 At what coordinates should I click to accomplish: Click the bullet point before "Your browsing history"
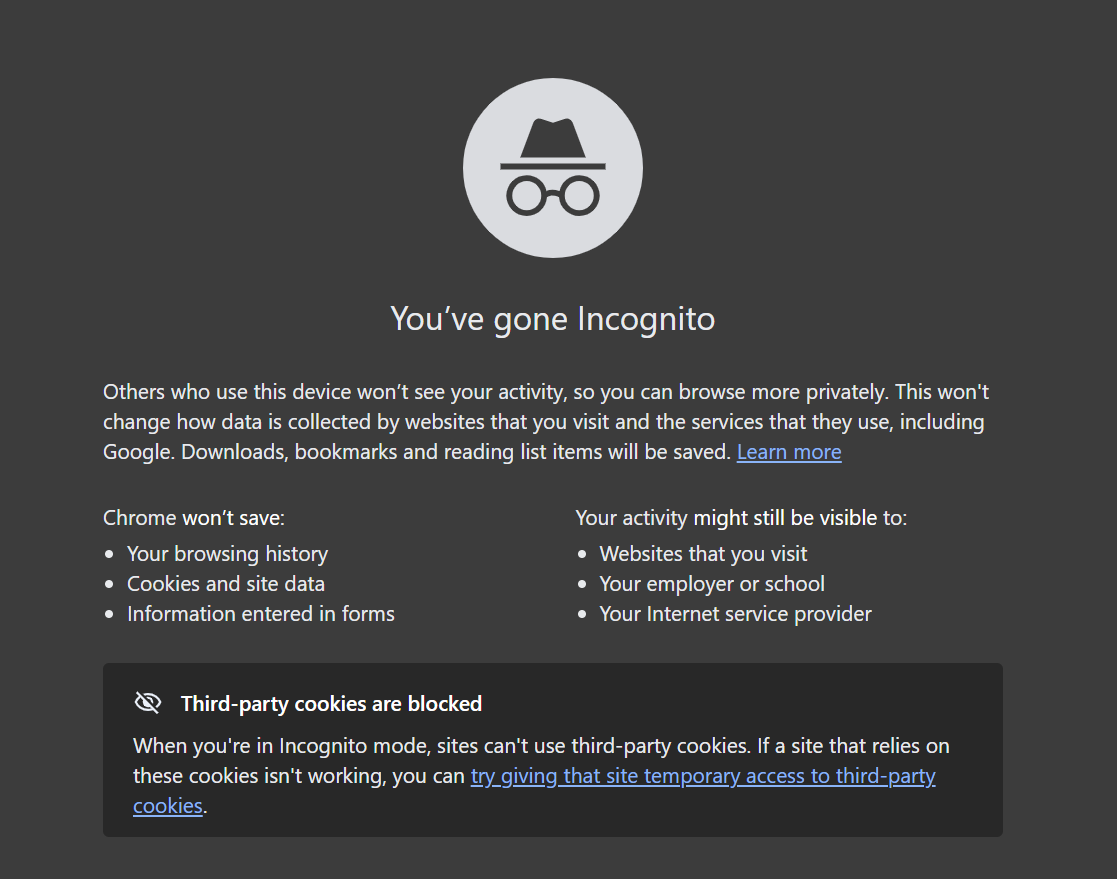click(110, 554)
